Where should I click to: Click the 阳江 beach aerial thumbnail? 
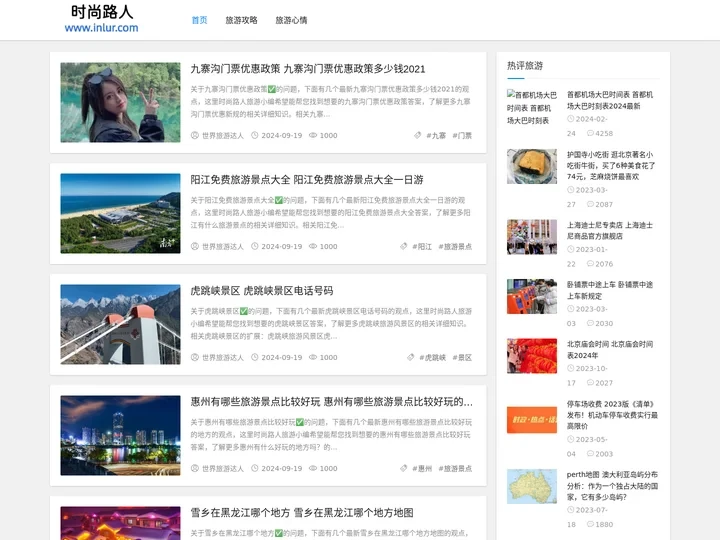click(120, 213)
